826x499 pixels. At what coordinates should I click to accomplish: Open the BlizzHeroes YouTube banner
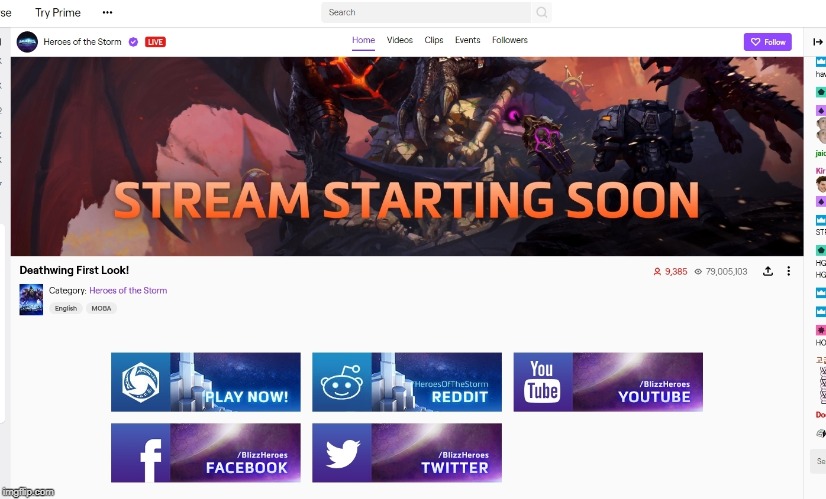(x=608, y=382)
